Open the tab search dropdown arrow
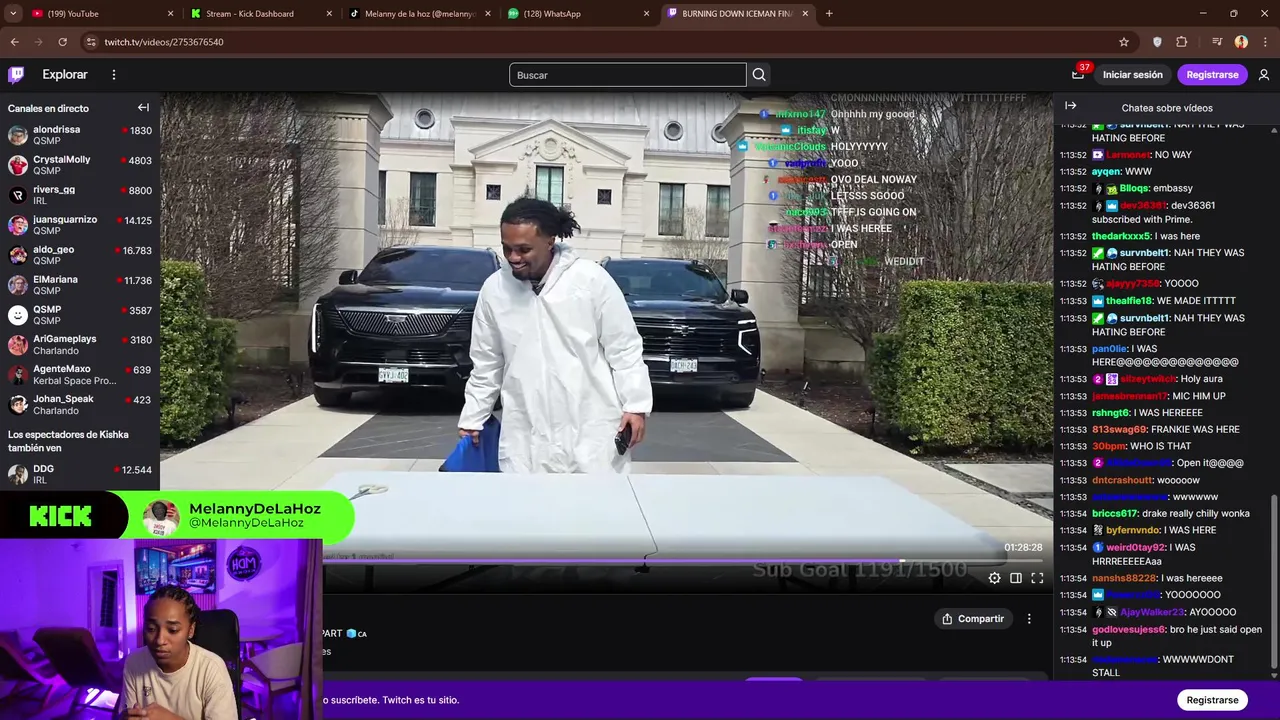The height and width of the screenshot is (720, 1280). click(x=12, y=14)
